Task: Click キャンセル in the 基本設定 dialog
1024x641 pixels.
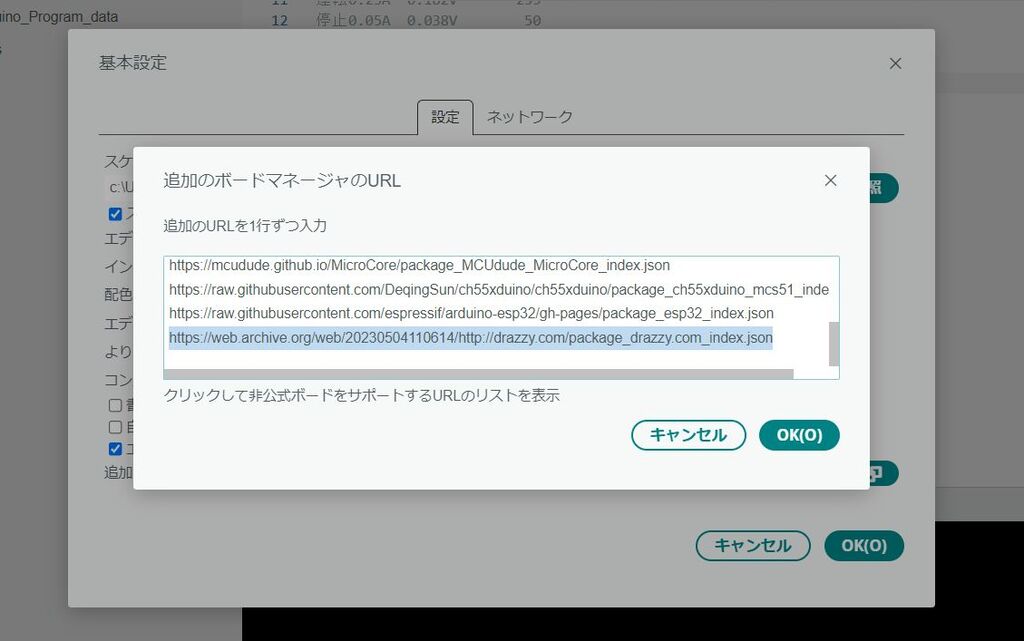Action: click(x=752, y=546)
